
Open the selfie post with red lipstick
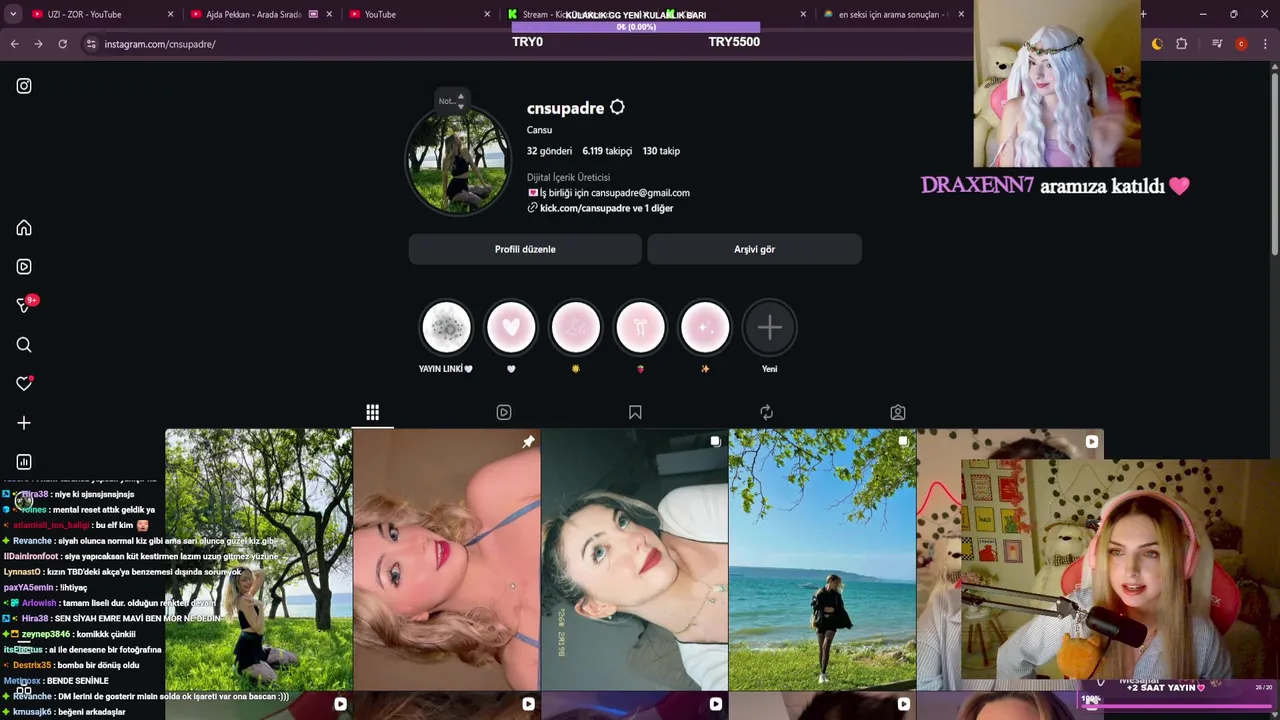[634, 560]
